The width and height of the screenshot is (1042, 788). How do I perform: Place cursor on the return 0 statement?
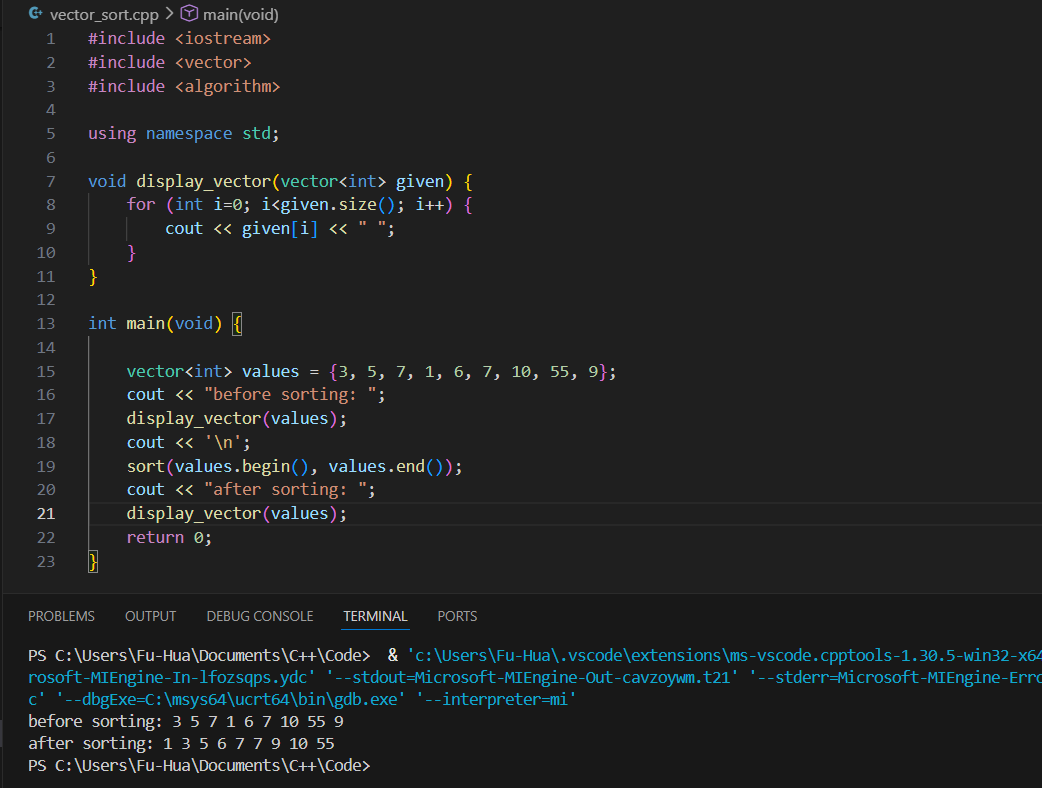tap(169, 537)
